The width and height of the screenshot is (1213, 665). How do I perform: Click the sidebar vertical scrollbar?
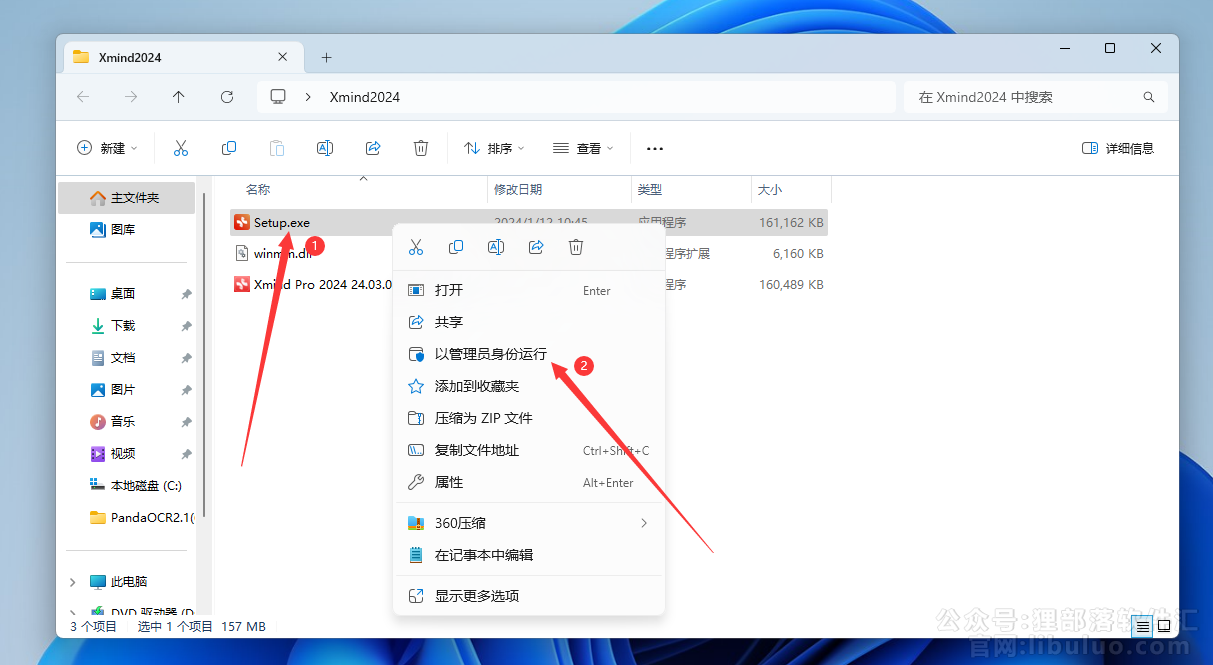click(203, 355)
